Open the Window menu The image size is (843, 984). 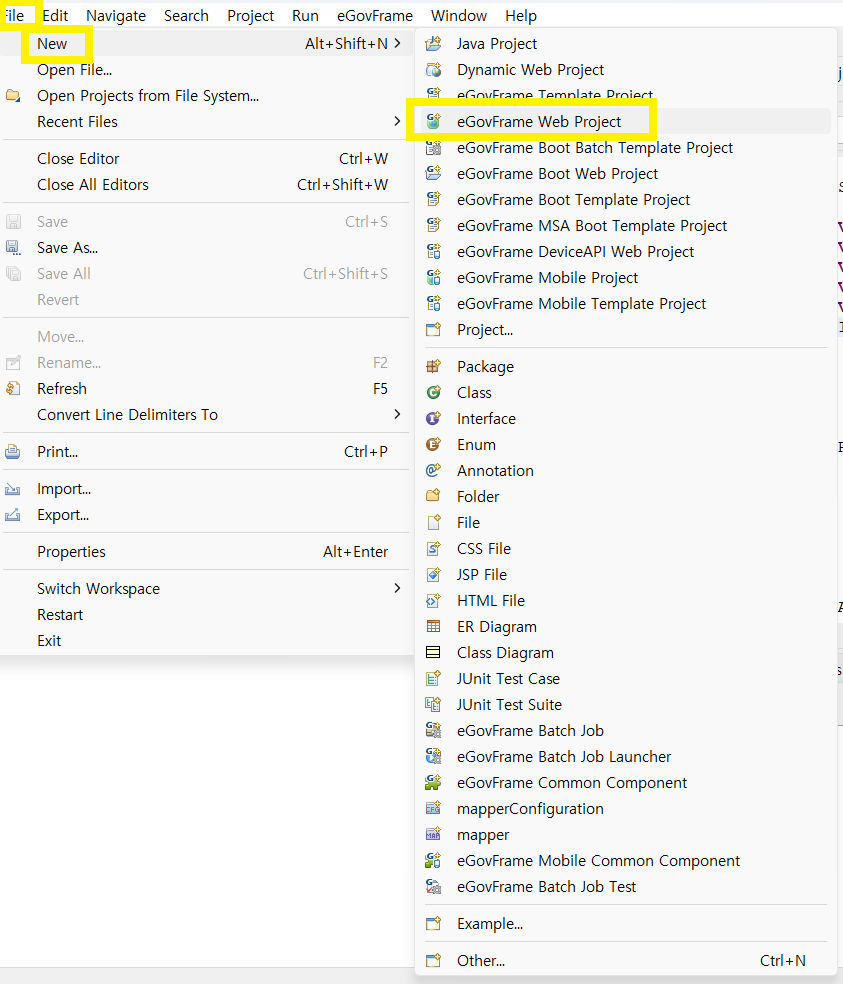tap(459, 16)
